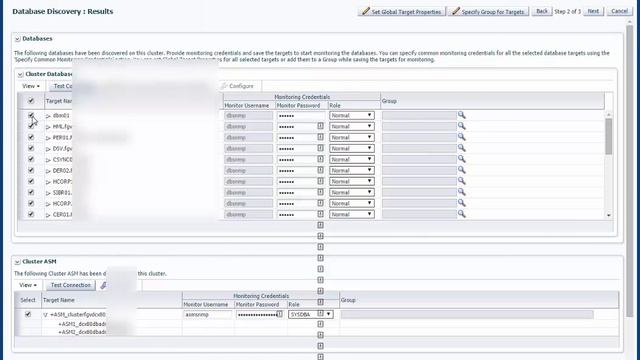Image resolution: width=640 pixels, height=360 pixels.
Task: Click Specify Group for Targets button
Action: click(x=489, y=11)
